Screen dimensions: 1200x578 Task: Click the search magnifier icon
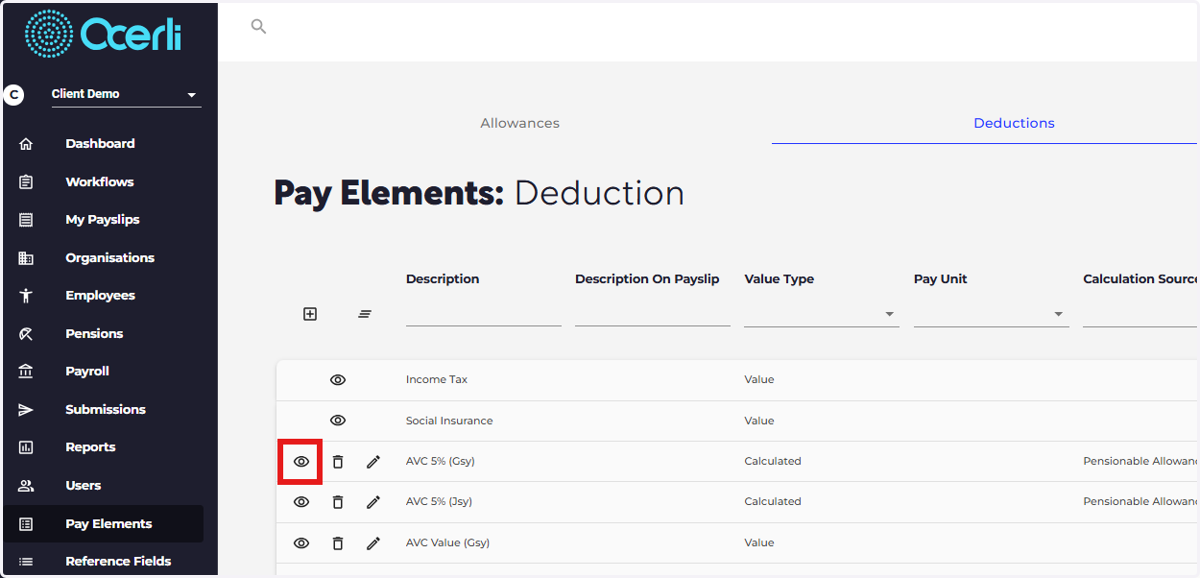point(259,27)
